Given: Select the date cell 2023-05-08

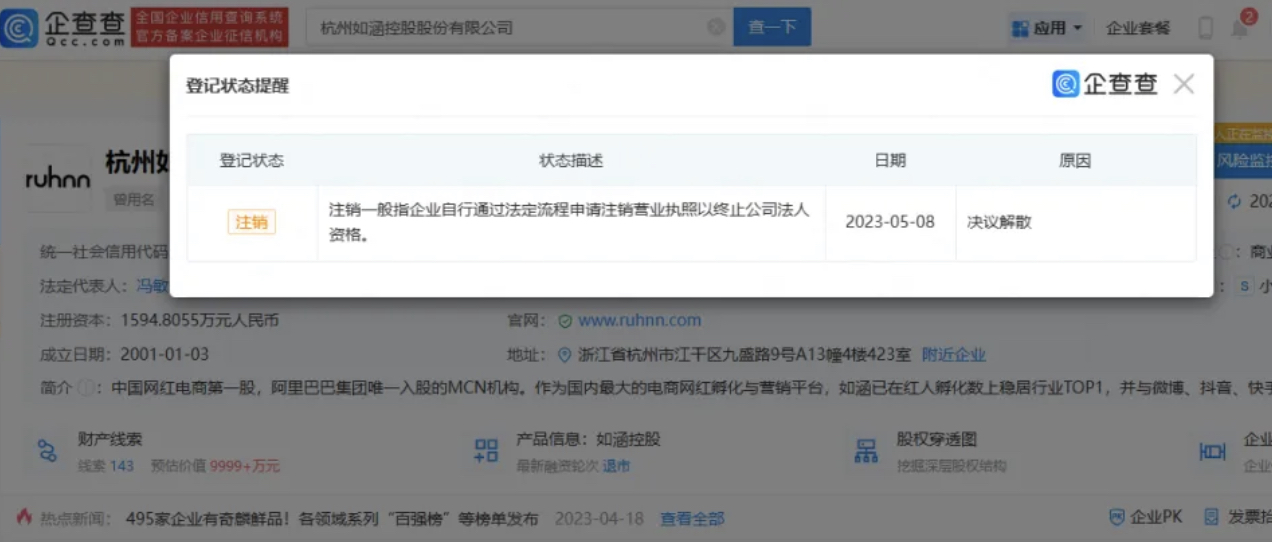Looking at the screenshot, I should (x=890, y=222).
